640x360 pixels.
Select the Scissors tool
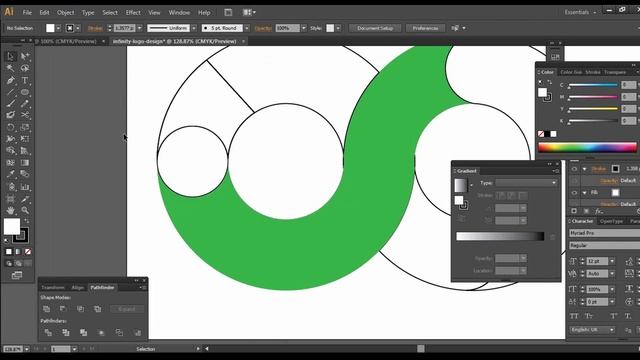pyautogui.click(x=25, y=115)
